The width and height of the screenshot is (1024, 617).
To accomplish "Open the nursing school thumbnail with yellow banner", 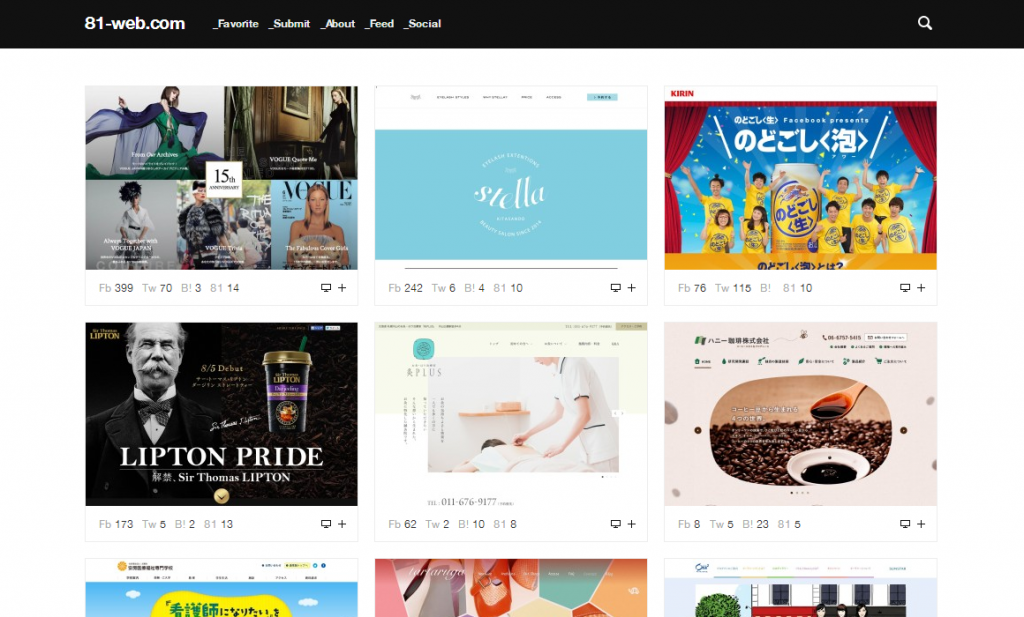I will [221, 588].
